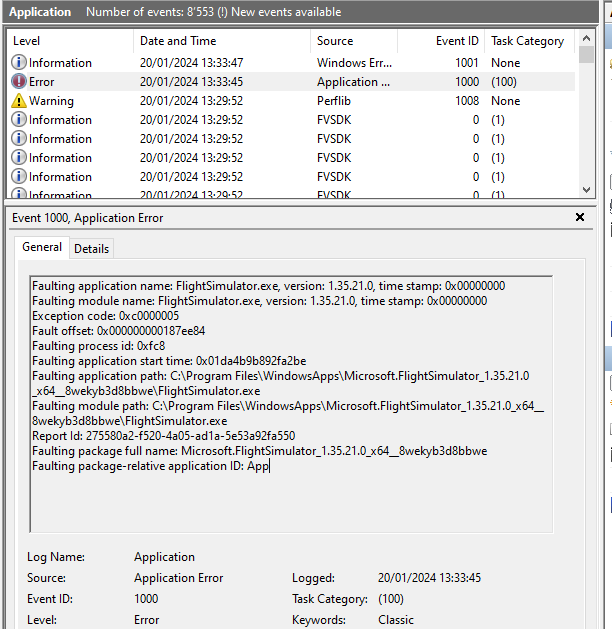Click Event ID 1008 cell

(466, 101)
